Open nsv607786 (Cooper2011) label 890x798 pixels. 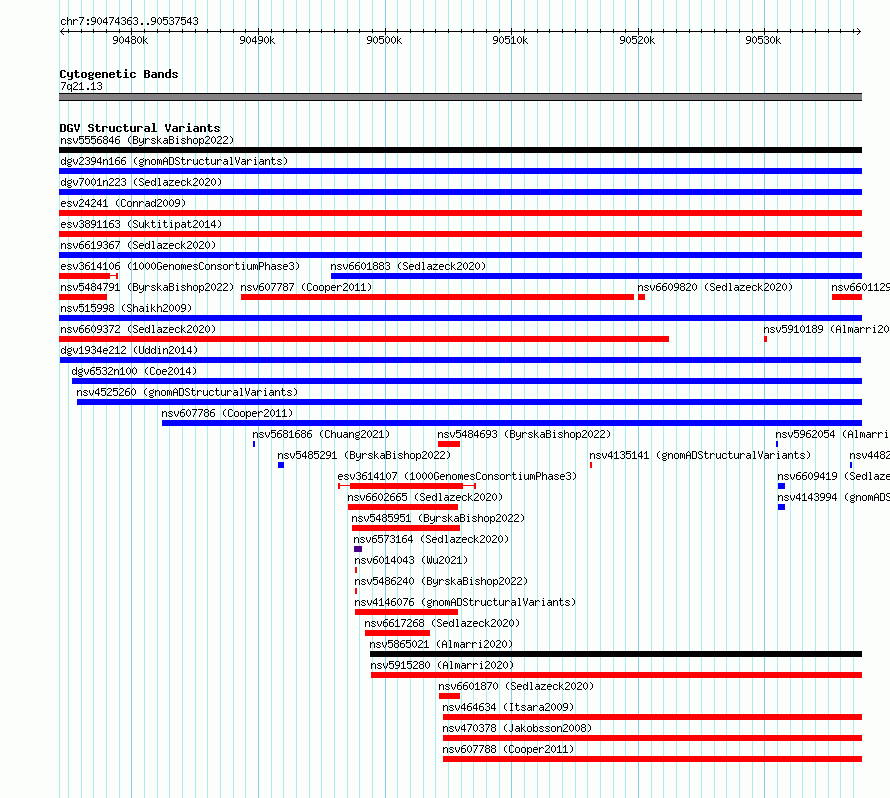pyautogui.click(x=227, y=413)
